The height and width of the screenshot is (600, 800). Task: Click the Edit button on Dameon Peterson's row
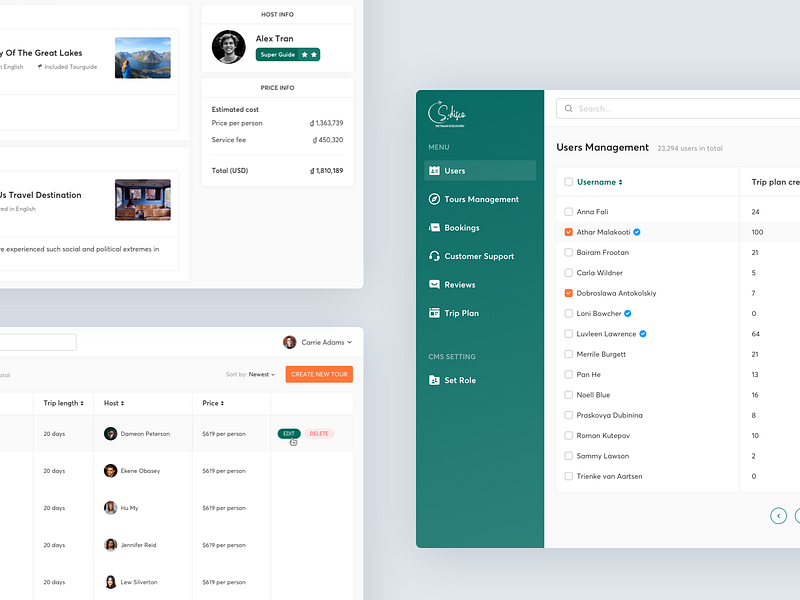(x=289, y=434)
